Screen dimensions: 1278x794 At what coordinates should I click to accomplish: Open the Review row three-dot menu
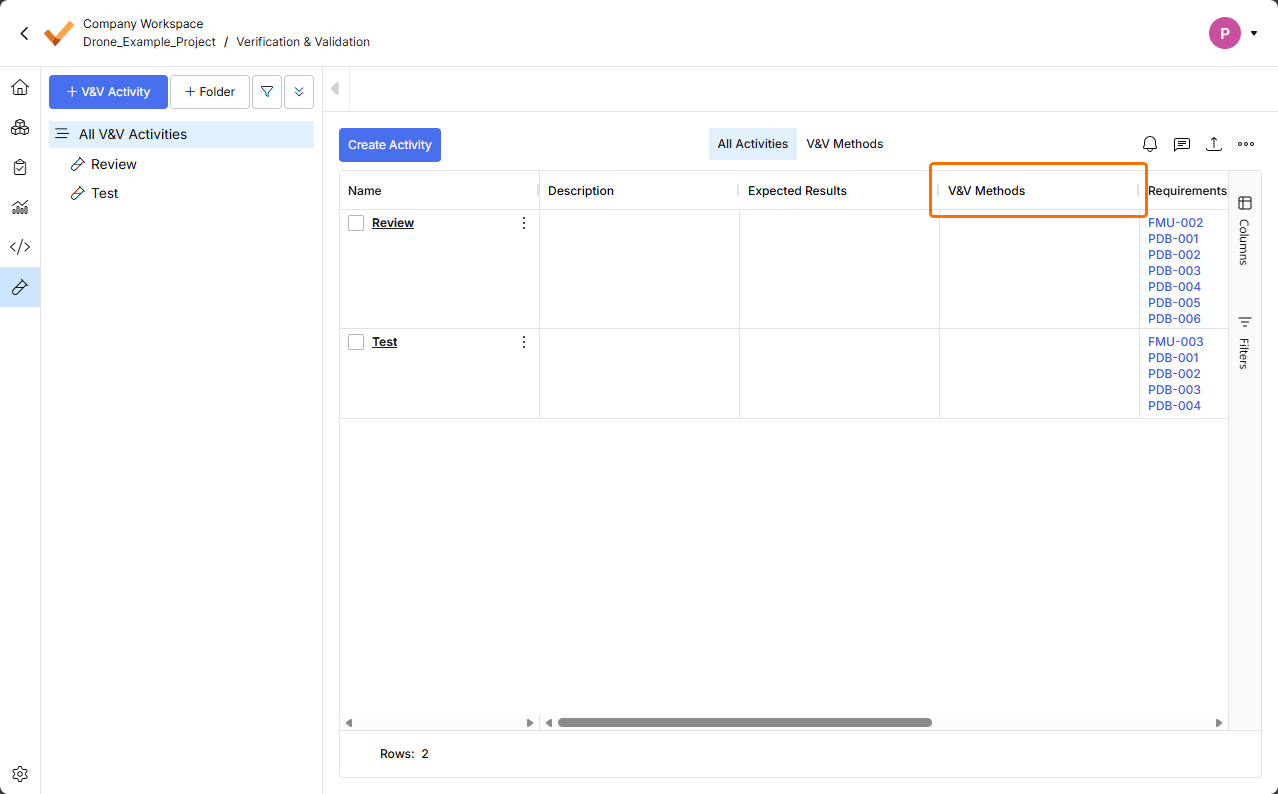[524, 223]
